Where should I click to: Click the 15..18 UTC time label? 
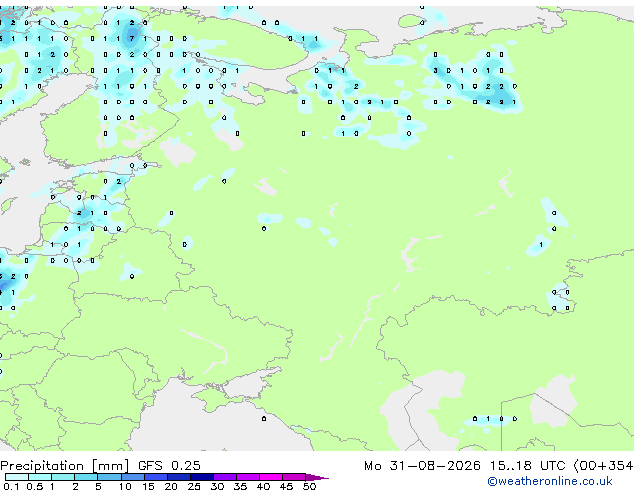pyautogui.click(x=527, y=466)
